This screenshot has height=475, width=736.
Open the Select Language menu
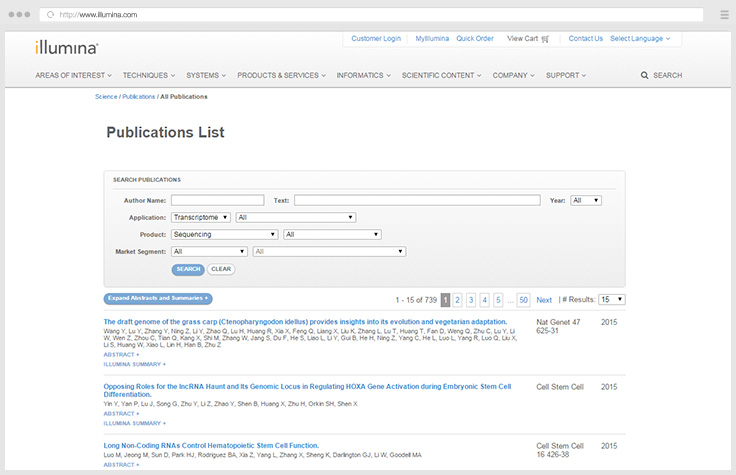(x=640, y=39)
